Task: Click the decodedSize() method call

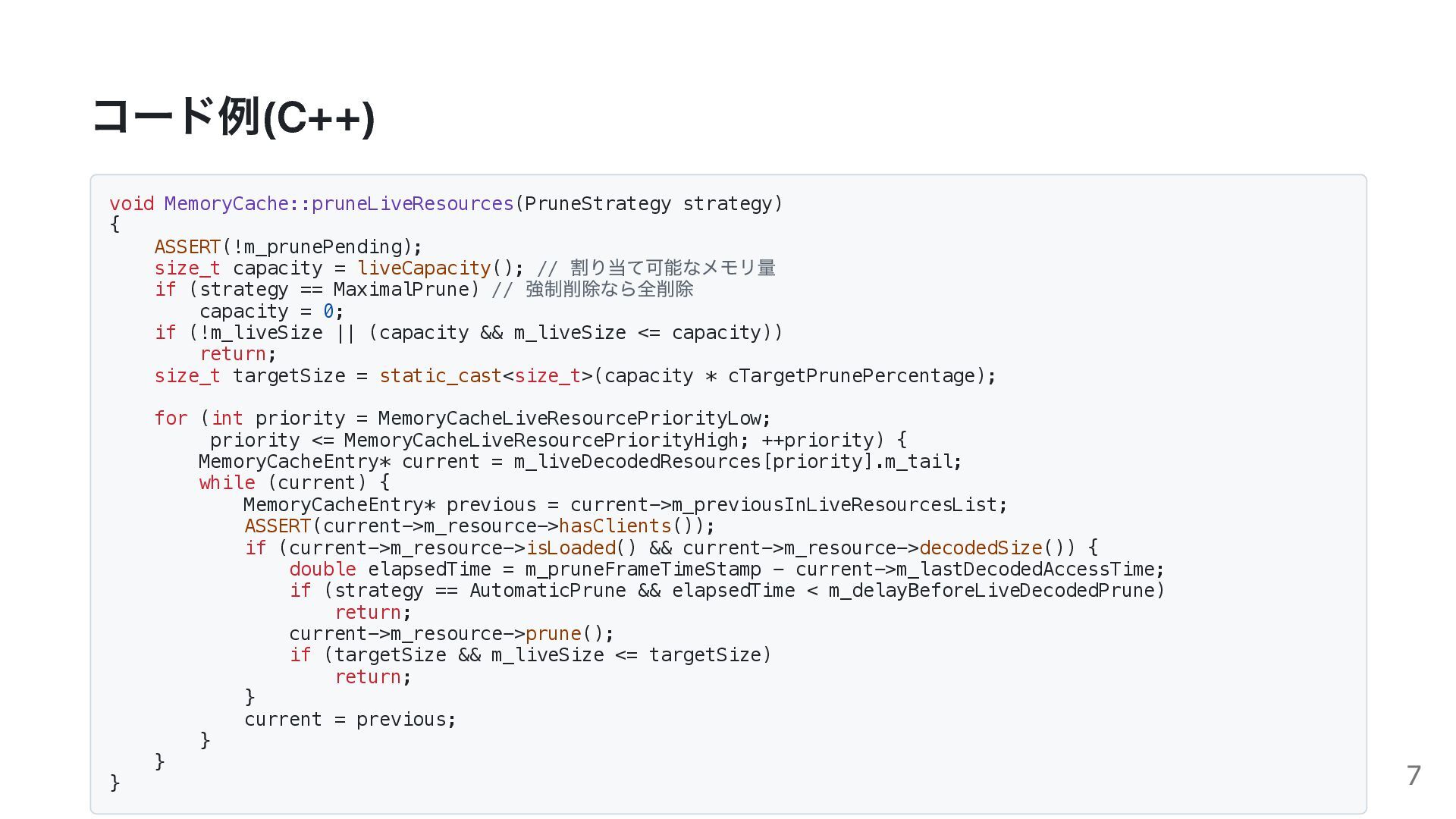Action: (992, 548)
